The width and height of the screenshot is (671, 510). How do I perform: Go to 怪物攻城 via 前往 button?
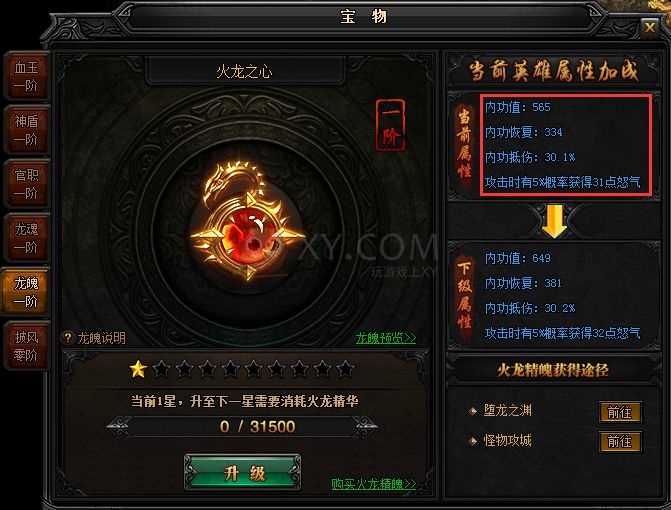(x=620, y=442)
